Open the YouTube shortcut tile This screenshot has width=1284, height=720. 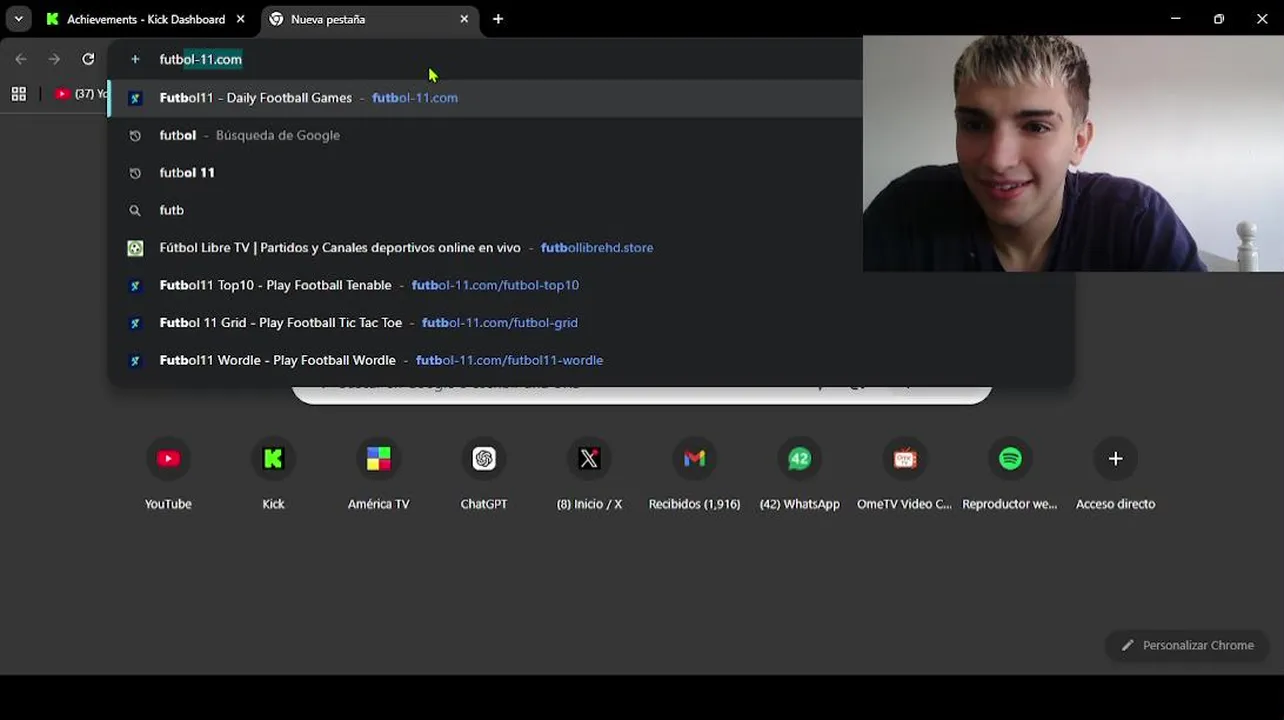click(x=168, y=476)
